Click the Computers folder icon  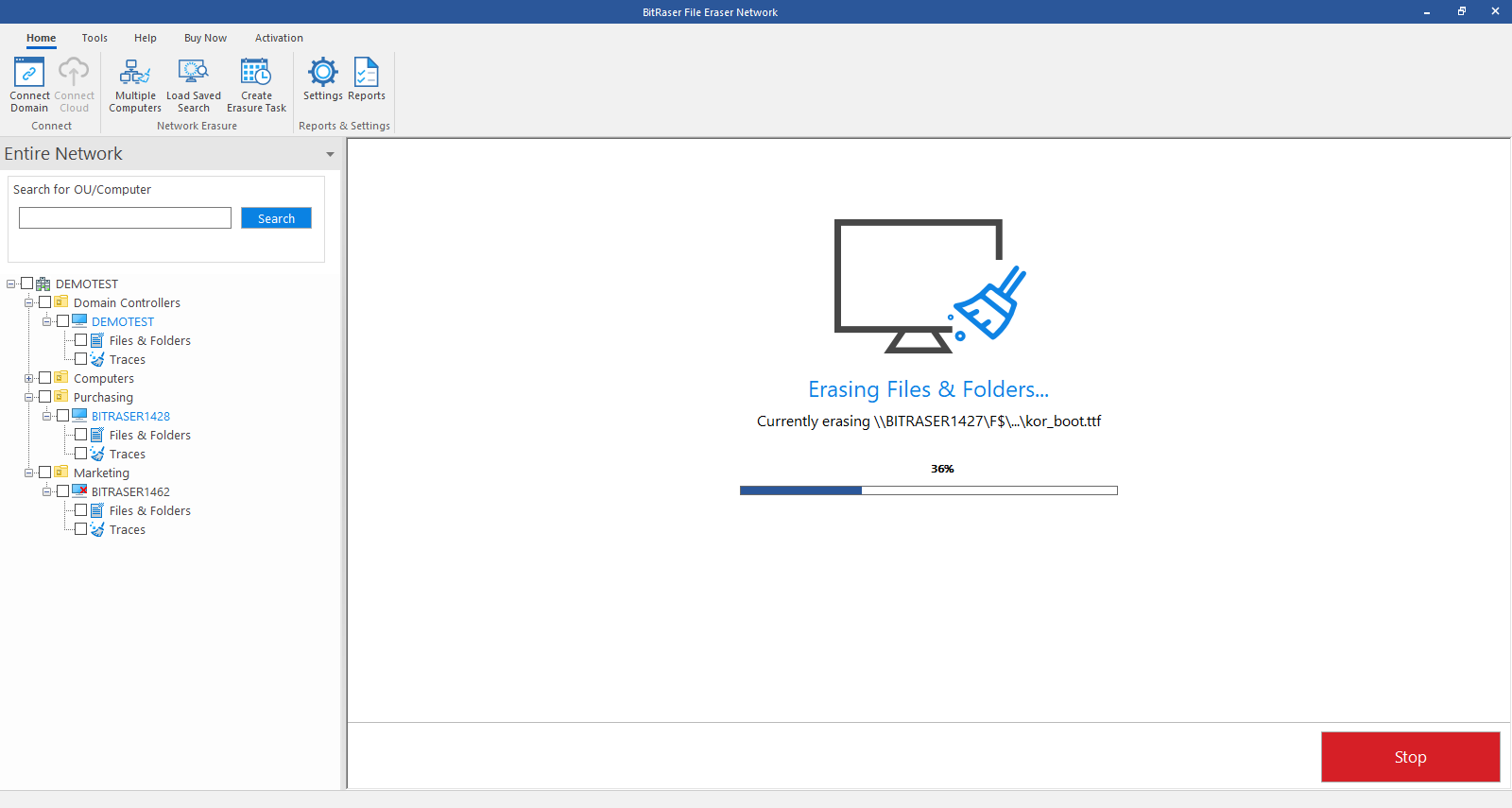61,378
